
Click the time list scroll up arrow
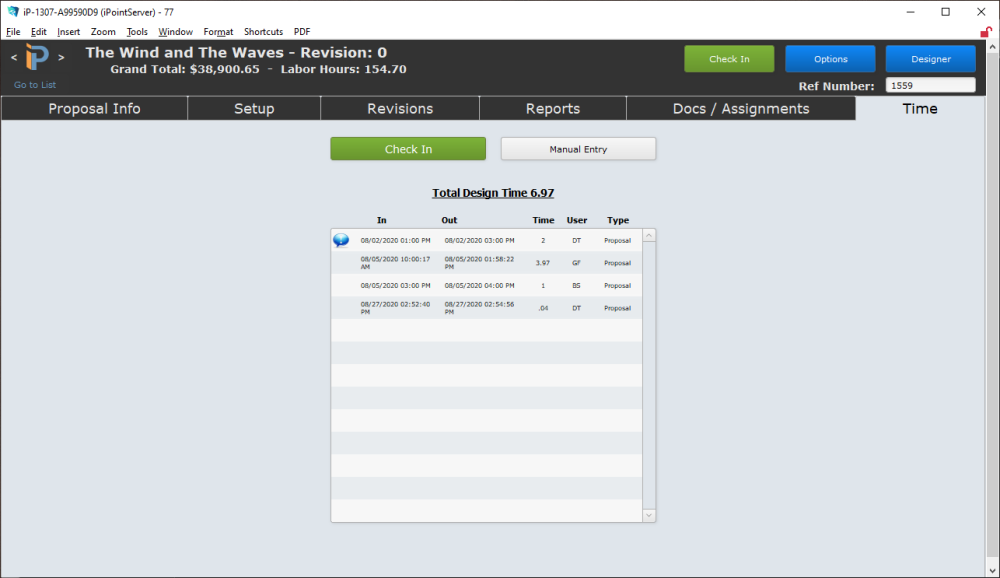[x=649, y=235]
